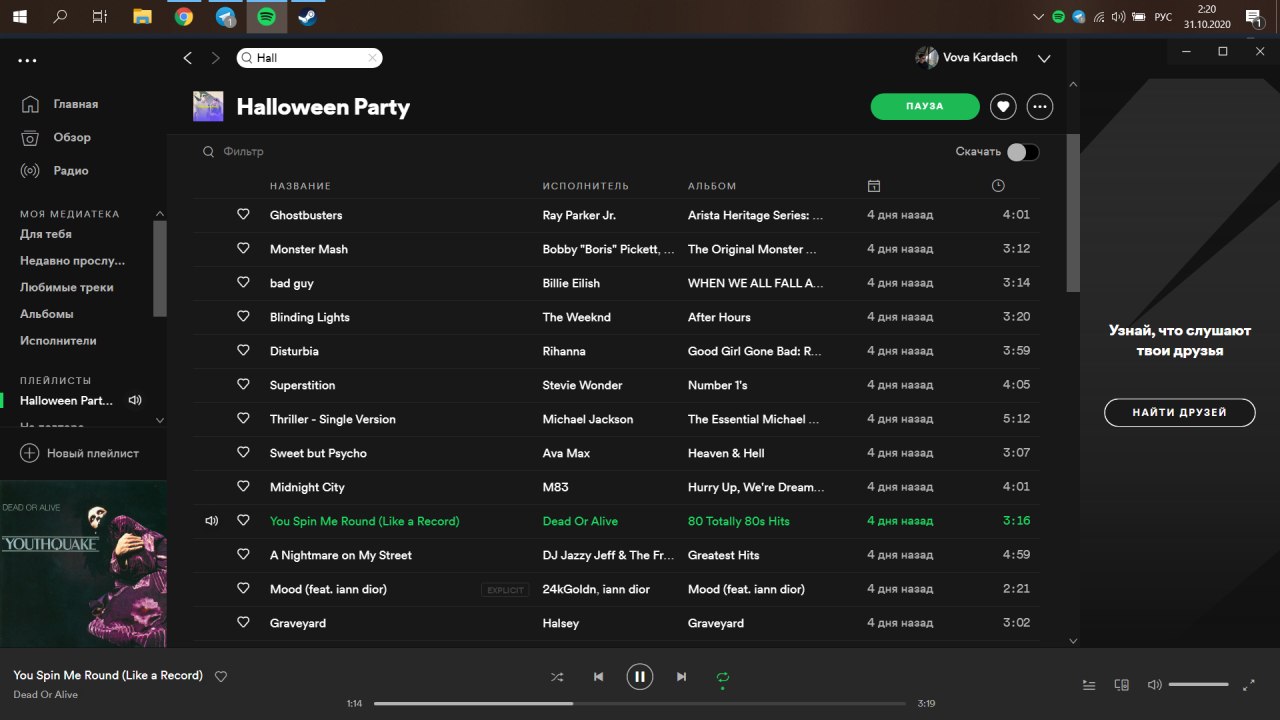
Task: Toggle the Скачать download switch
Action: [1023, 152]
